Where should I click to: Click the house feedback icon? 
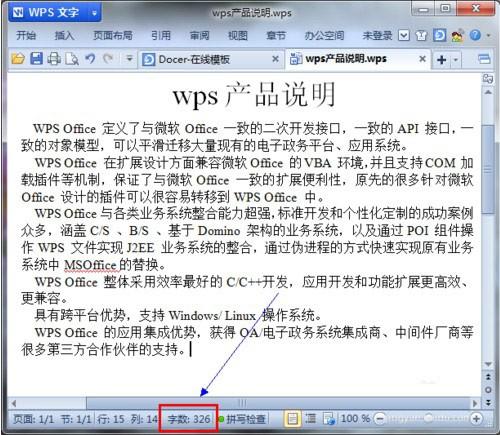[457, 35]
